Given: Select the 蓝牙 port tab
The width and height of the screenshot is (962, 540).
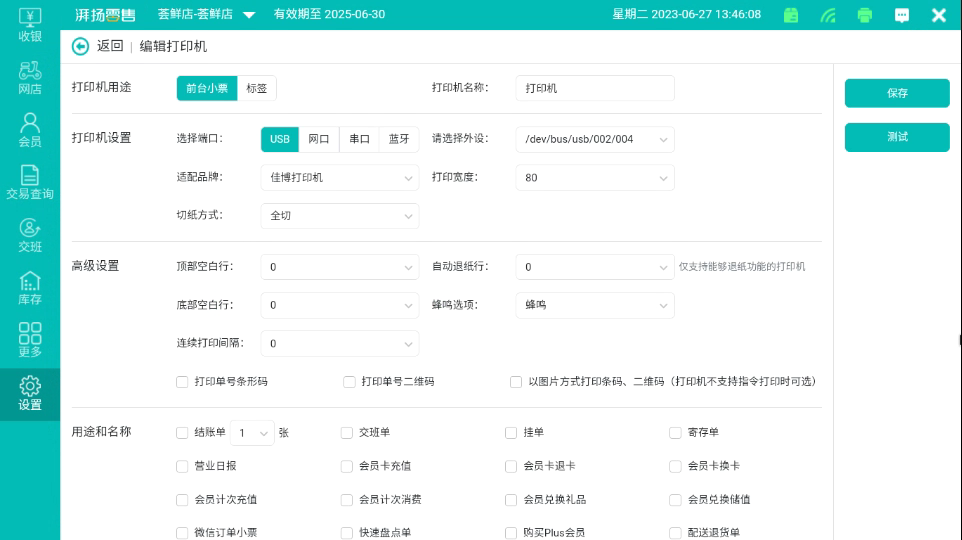Looking at the screenshot, I should click(399, 139).
